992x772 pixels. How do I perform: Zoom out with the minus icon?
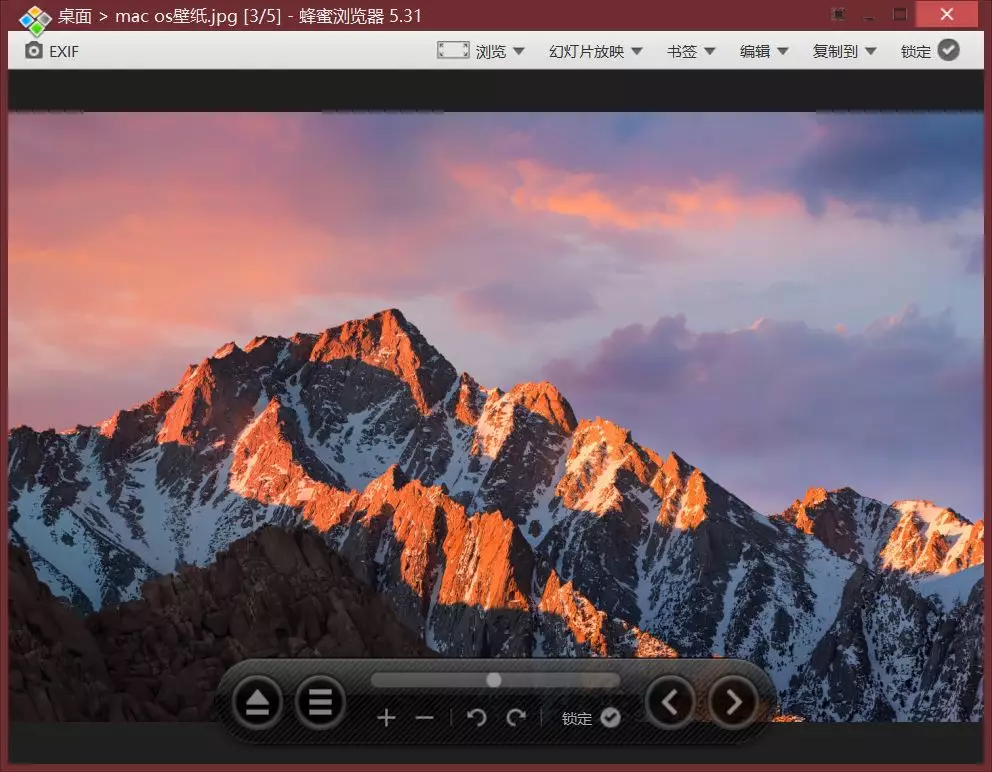425,718
